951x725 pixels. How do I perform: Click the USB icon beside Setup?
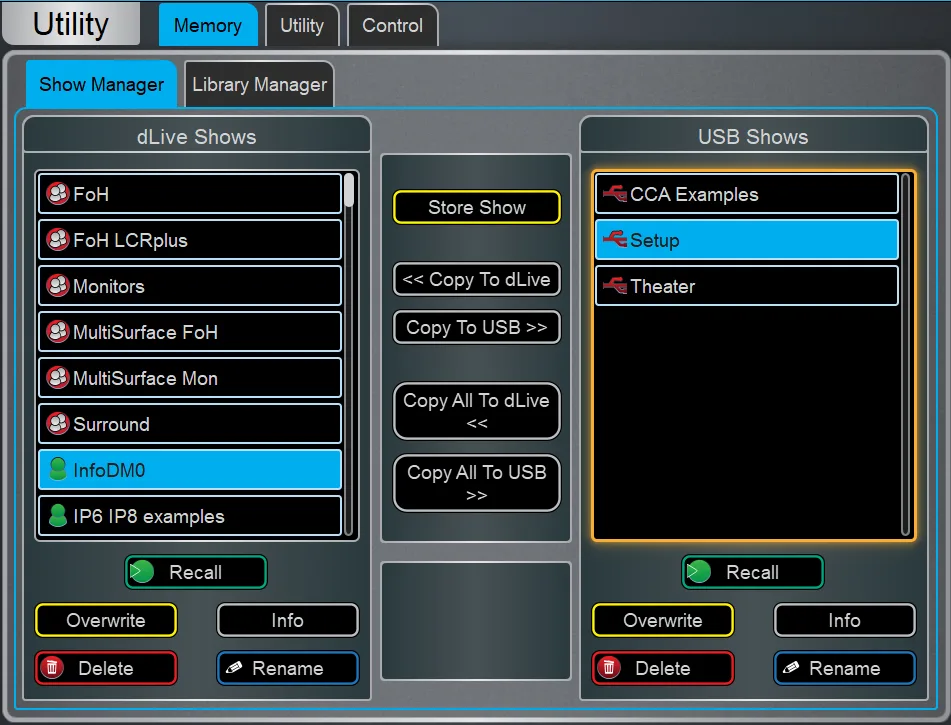614,240
